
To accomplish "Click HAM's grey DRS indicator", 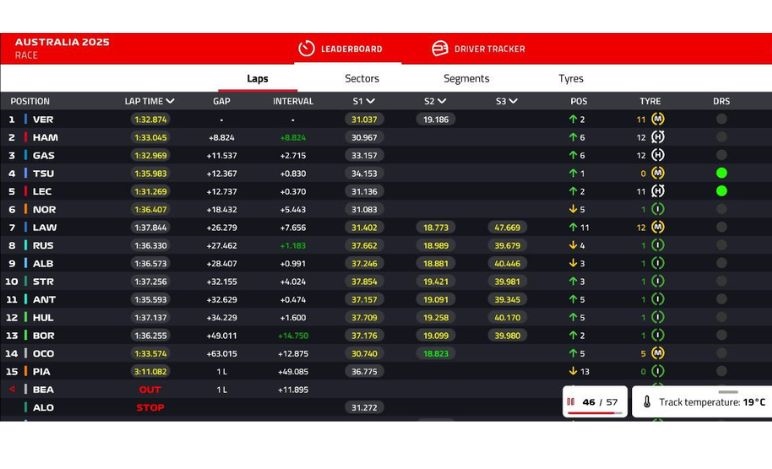I will coord(721,137).
